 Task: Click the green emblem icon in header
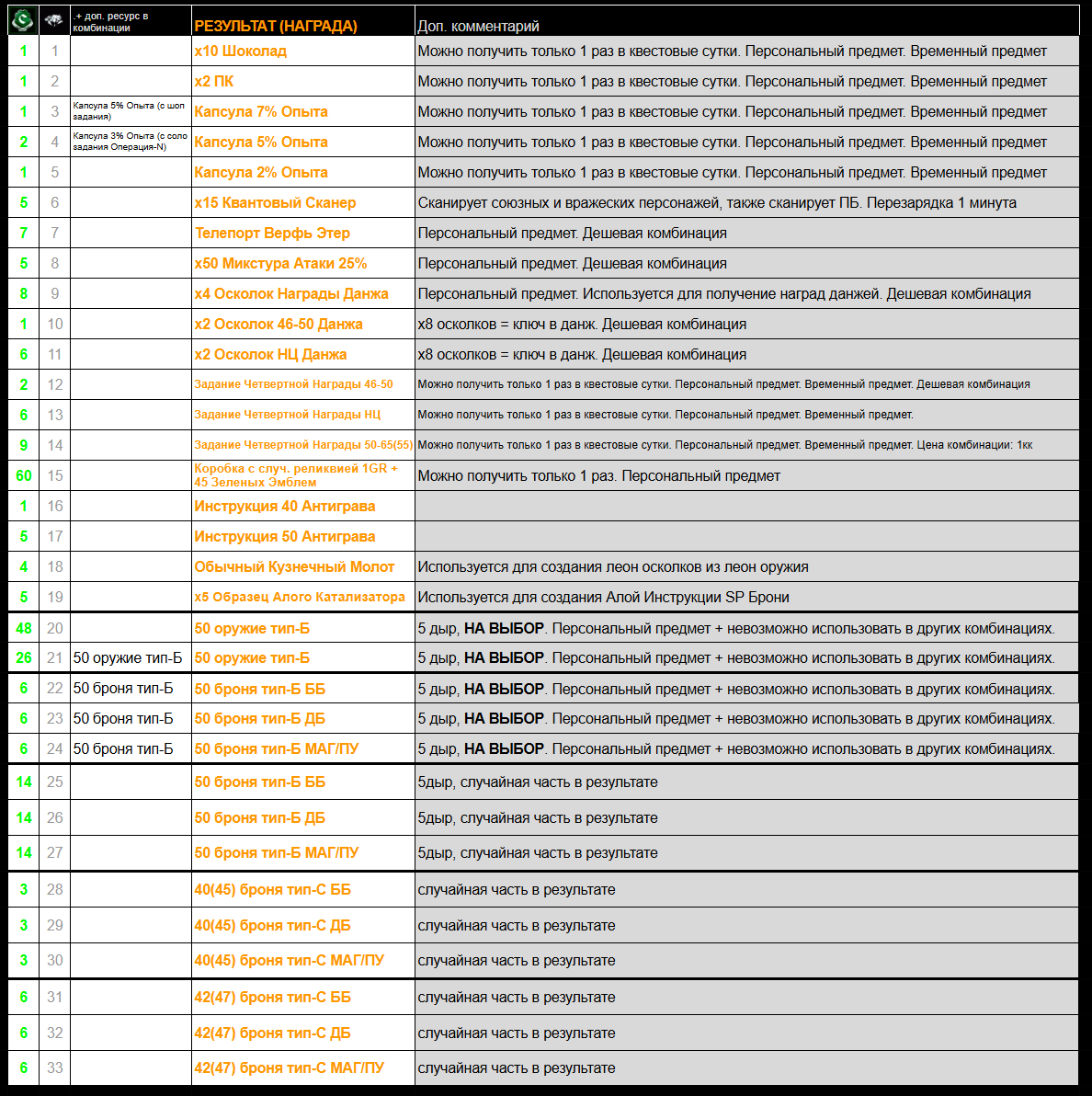pos(23,19)
